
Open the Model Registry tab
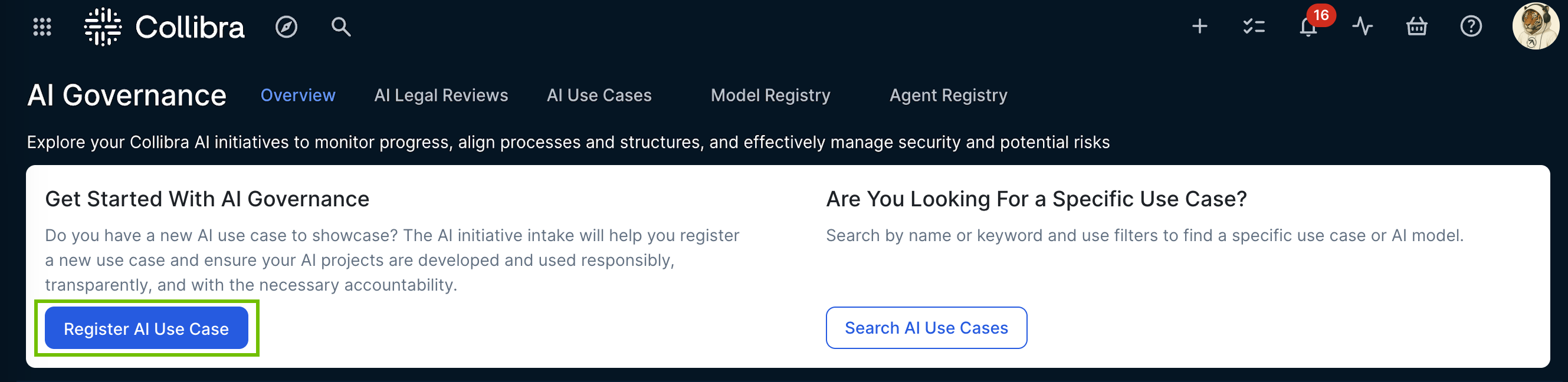tap(770, 95)
